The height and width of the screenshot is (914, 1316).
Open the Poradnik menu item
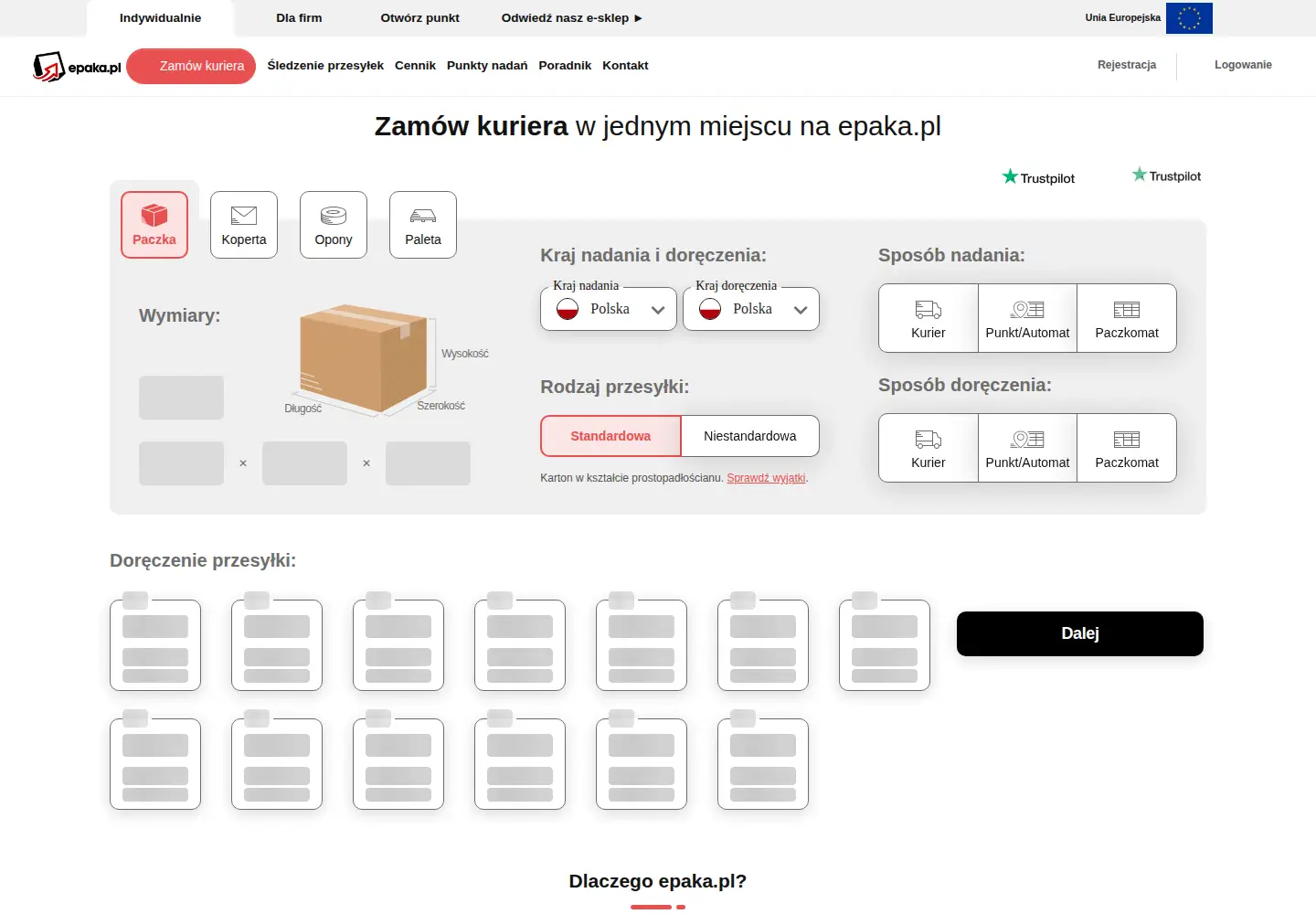pos(565,66)
